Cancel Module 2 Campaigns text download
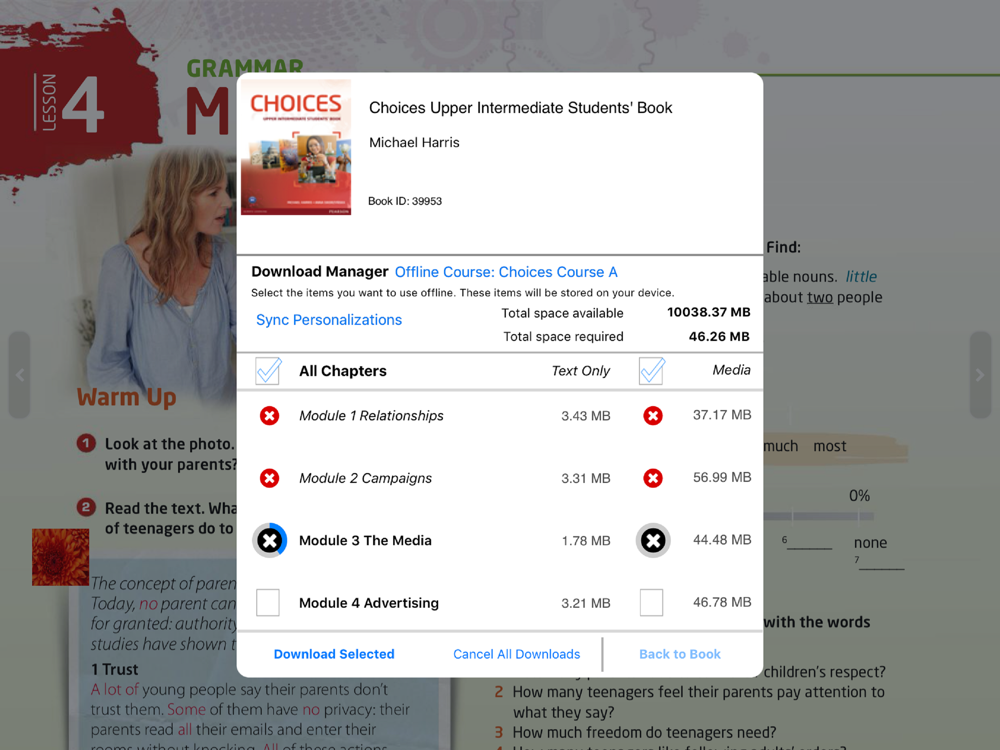 [269, 478]
